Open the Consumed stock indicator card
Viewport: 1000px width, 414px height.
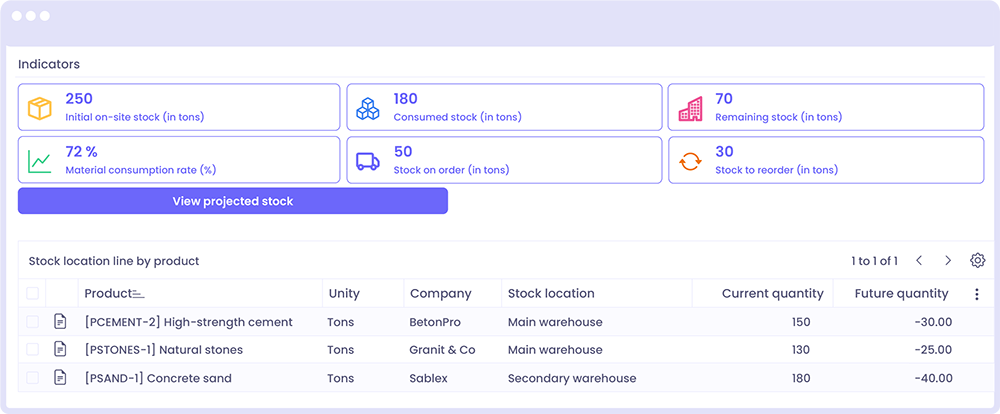tap(504, 107)
